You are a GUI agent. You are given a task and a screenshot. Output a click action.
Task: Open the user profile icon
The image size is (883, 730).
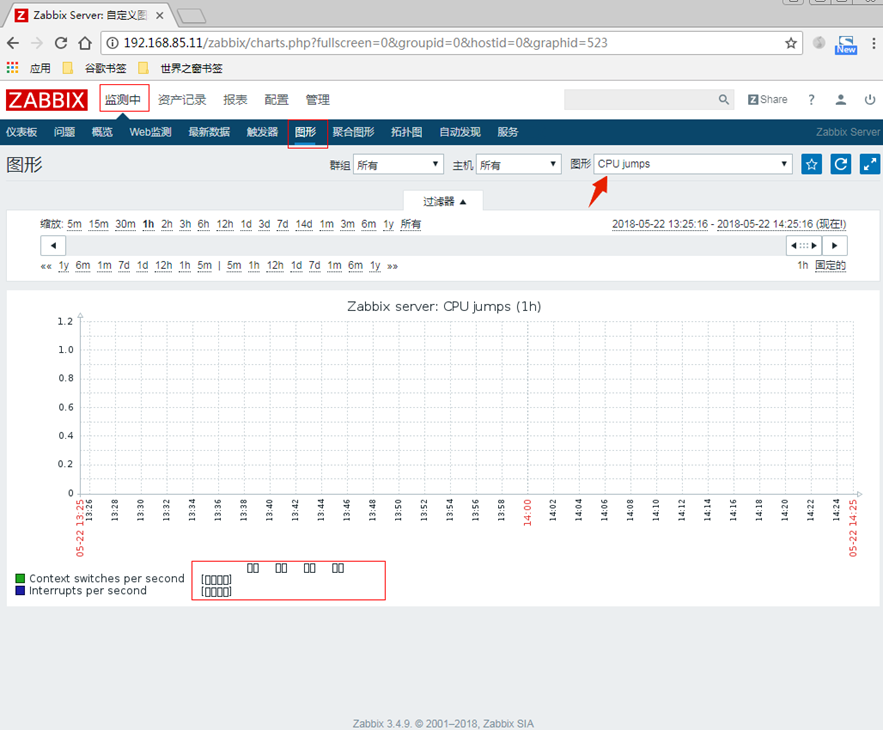(x=840, y=100)
